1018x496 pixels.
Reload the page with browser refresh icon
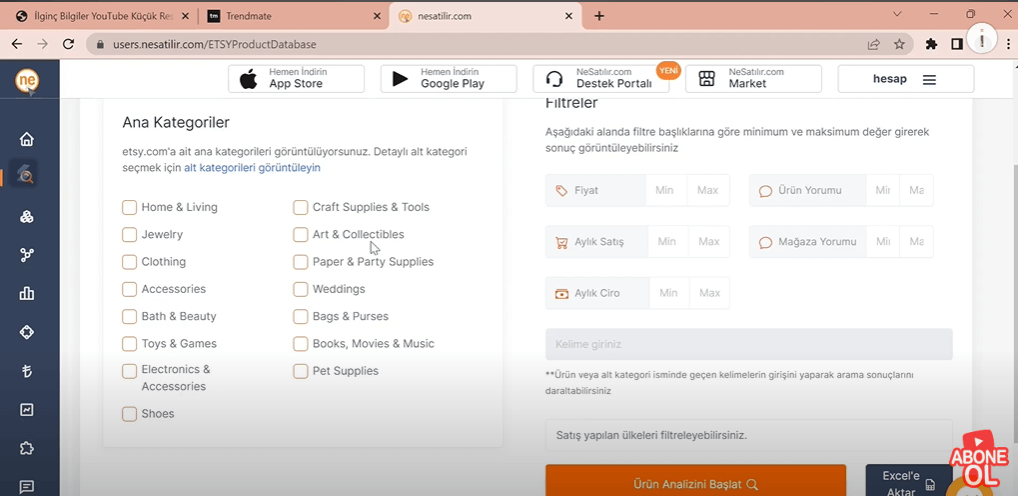(68, 44)
